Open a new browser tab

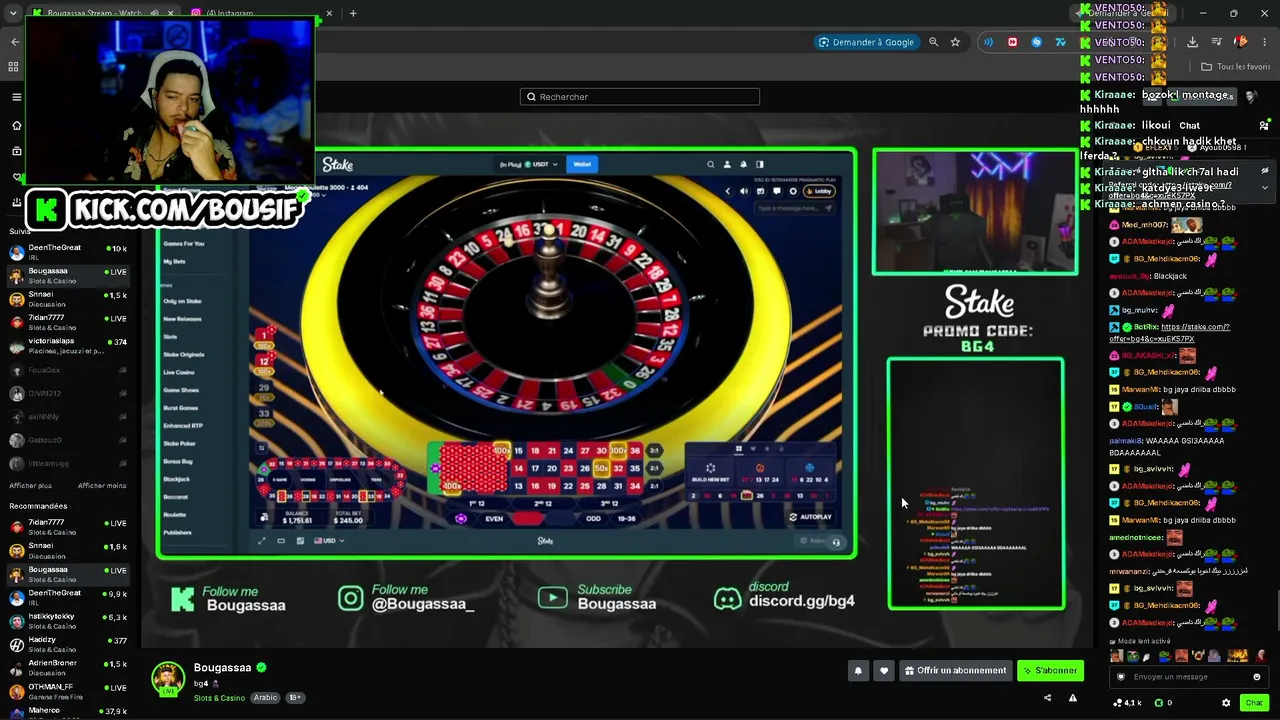pyautogui.click(x=353, y=13)
